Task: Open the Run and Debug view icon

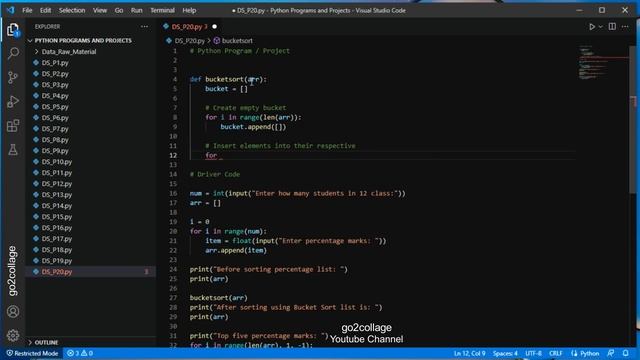Action: (x=13, y=101)
